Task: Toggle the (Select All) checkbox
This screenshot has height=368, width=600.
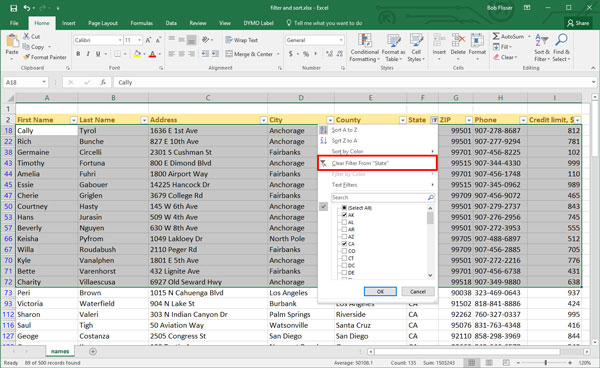Action: point(344,208)
